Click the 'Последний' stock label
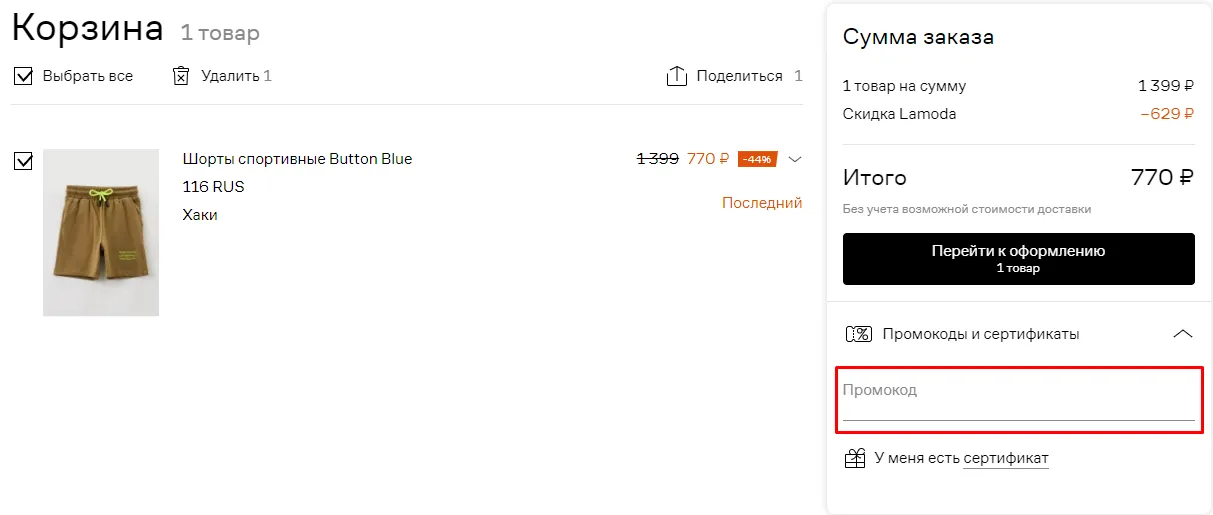This screenshot has width=1213, height=515. click(x=762, y=203)
